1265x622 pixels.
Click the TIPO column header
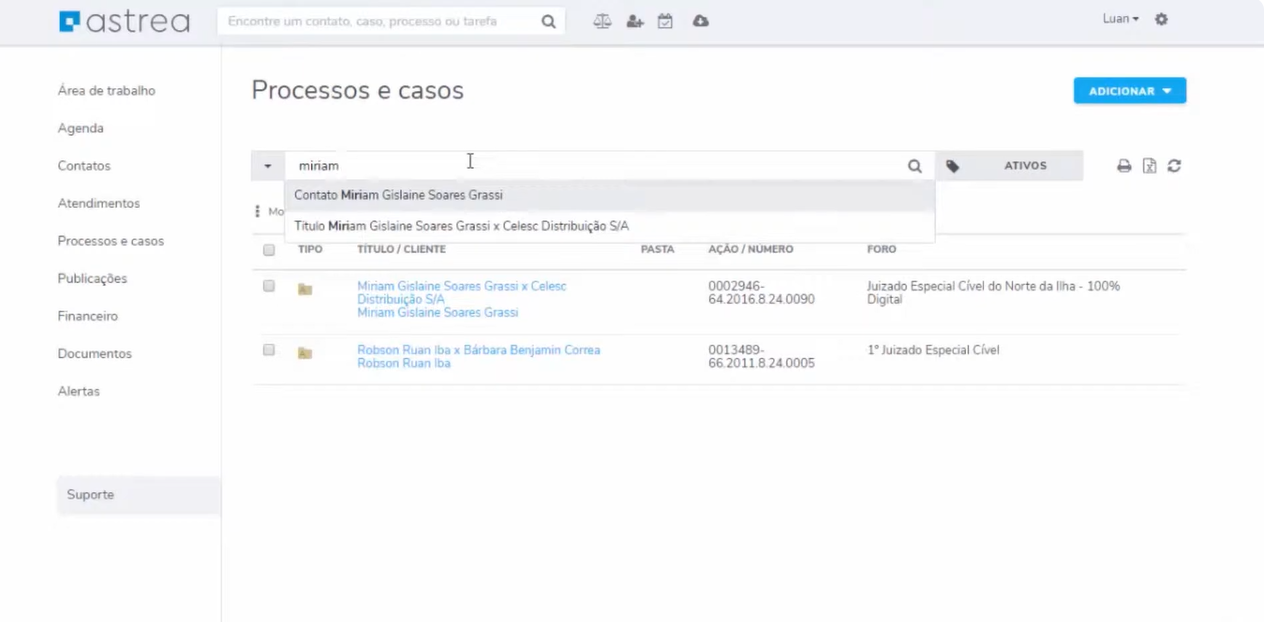(310, 249)
